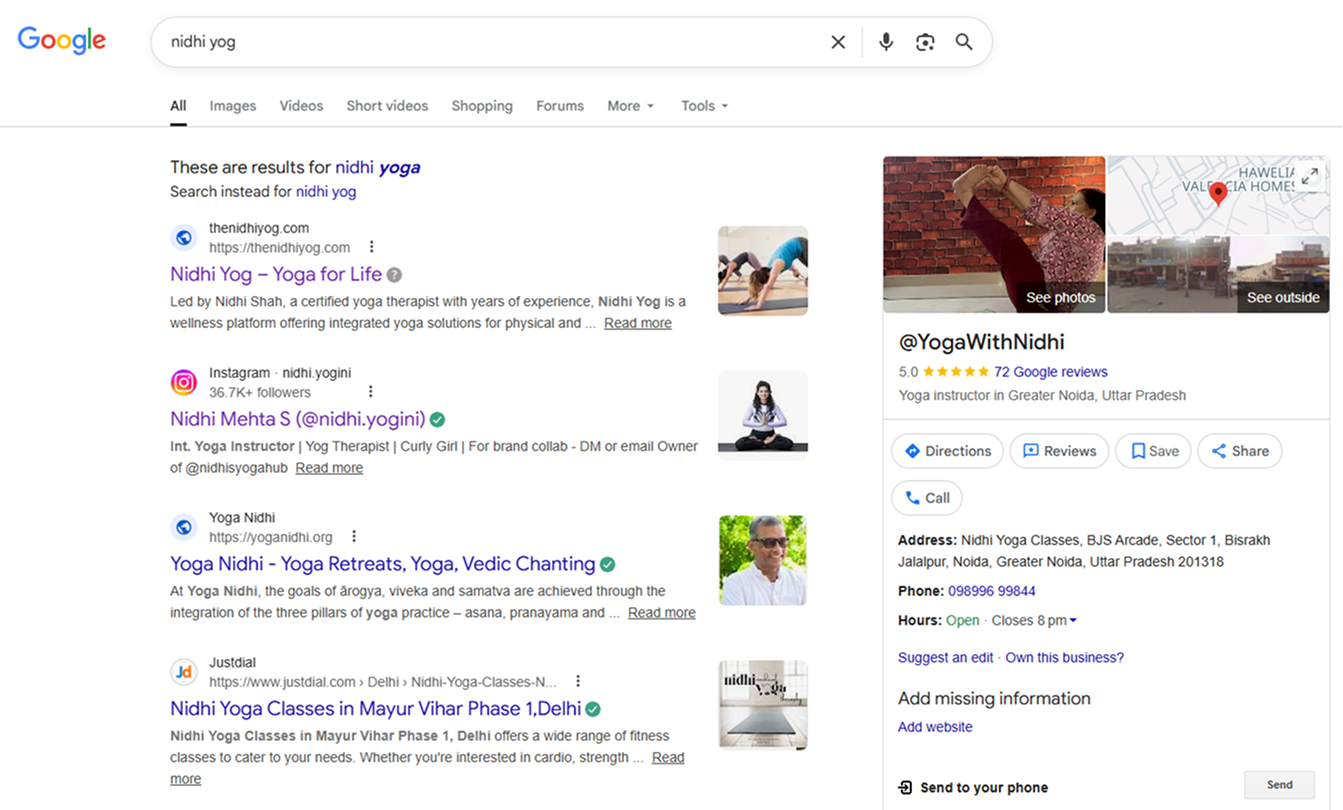The height and width of the screenshot is (810, 1343).
Task: Expand the More search filters dropdown
Action: [630, 106]
